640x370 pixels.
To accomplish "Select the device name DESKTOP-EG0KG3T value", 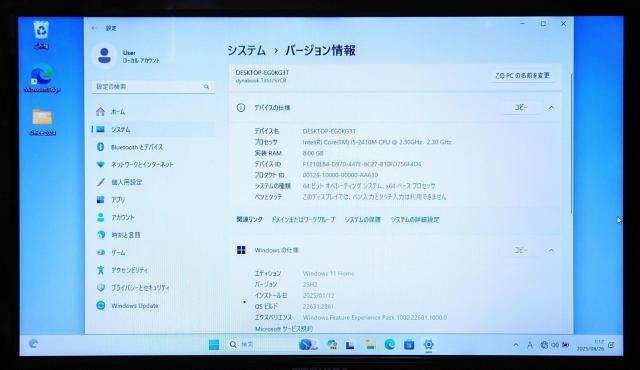I will tap(329, 131).
